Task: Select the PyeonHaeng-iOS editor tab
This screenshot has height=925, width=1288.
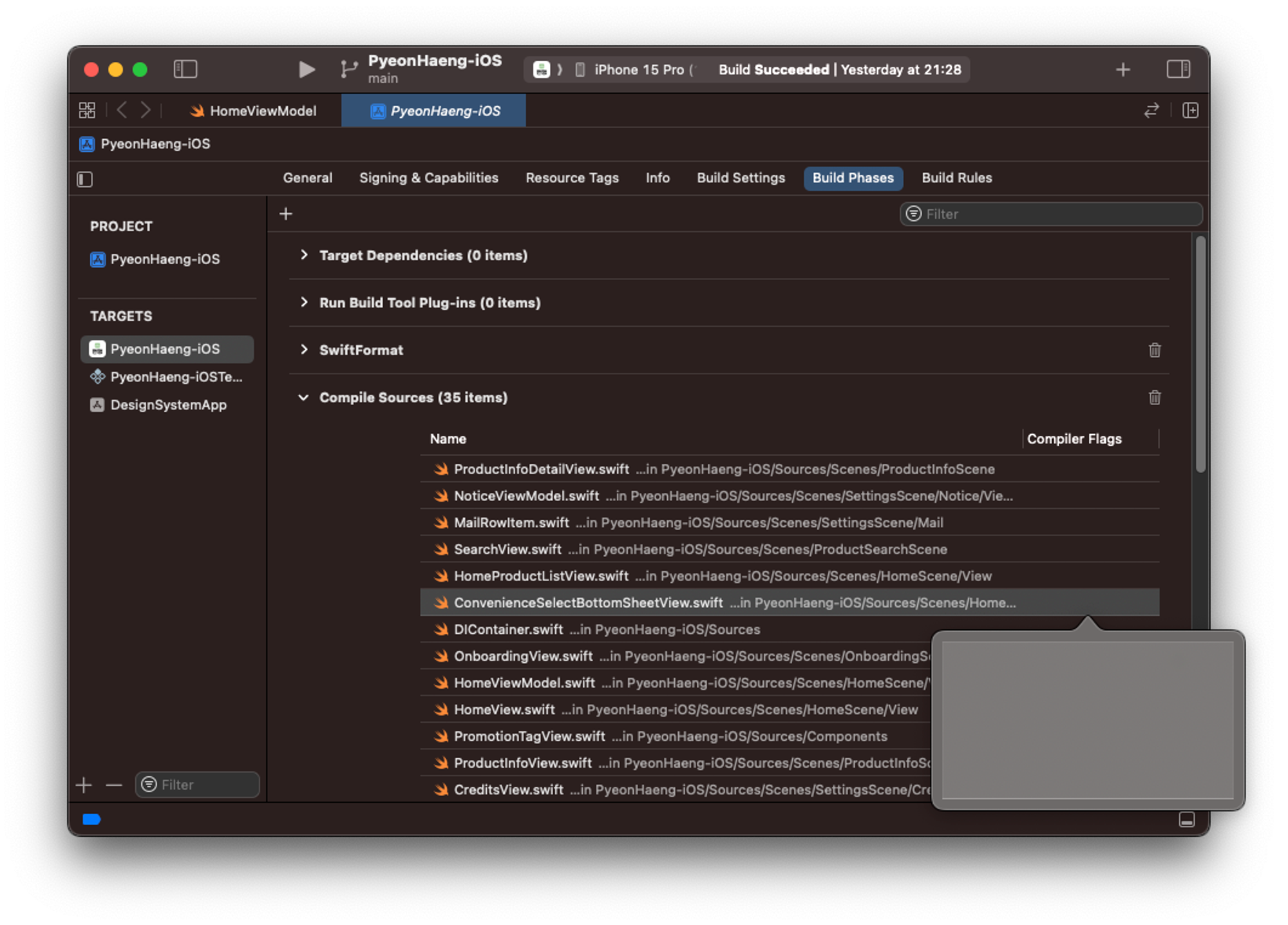Action: pos(434,111)
